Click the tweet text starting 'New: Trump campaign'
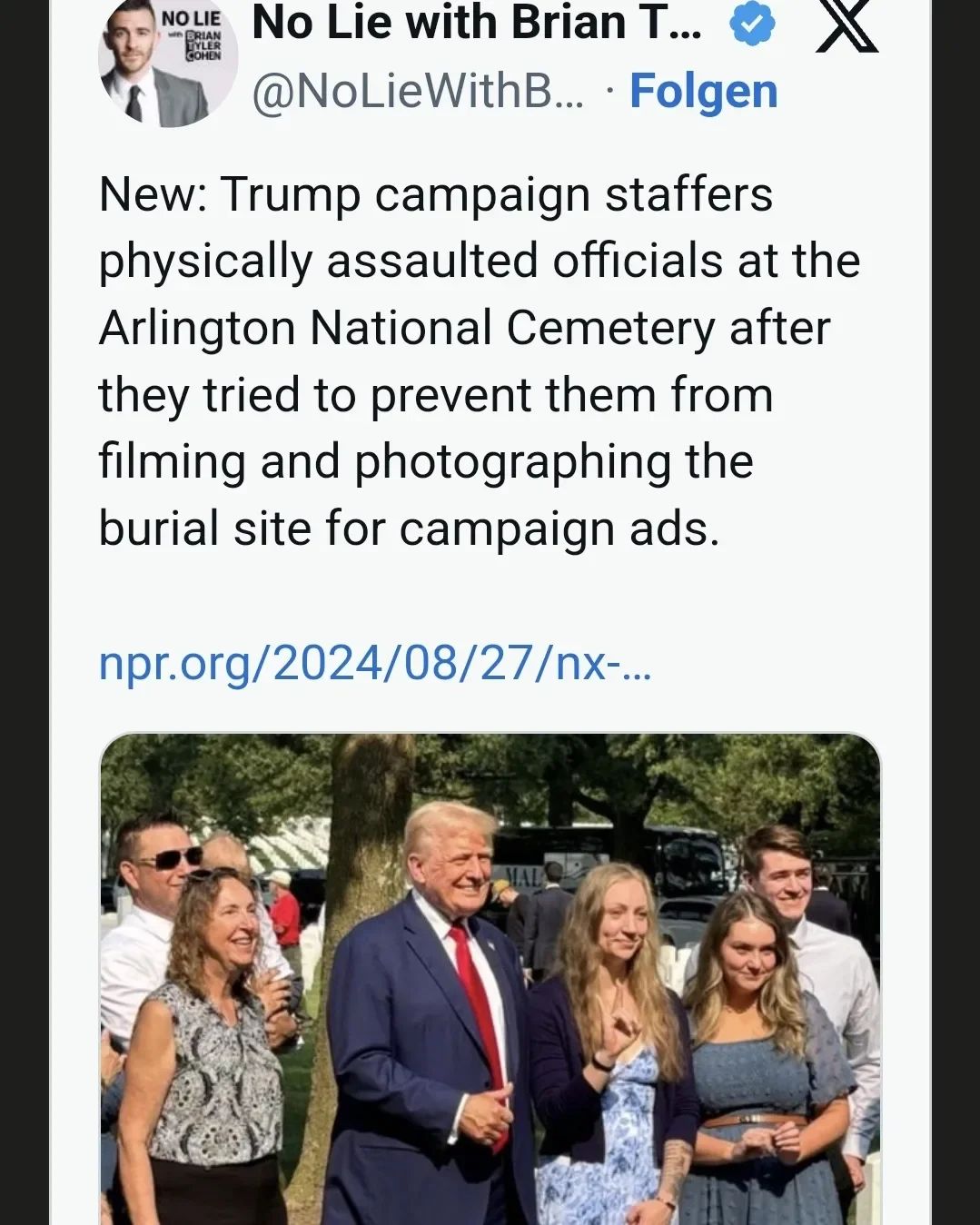980x1225 pixels. pos(436,194)
